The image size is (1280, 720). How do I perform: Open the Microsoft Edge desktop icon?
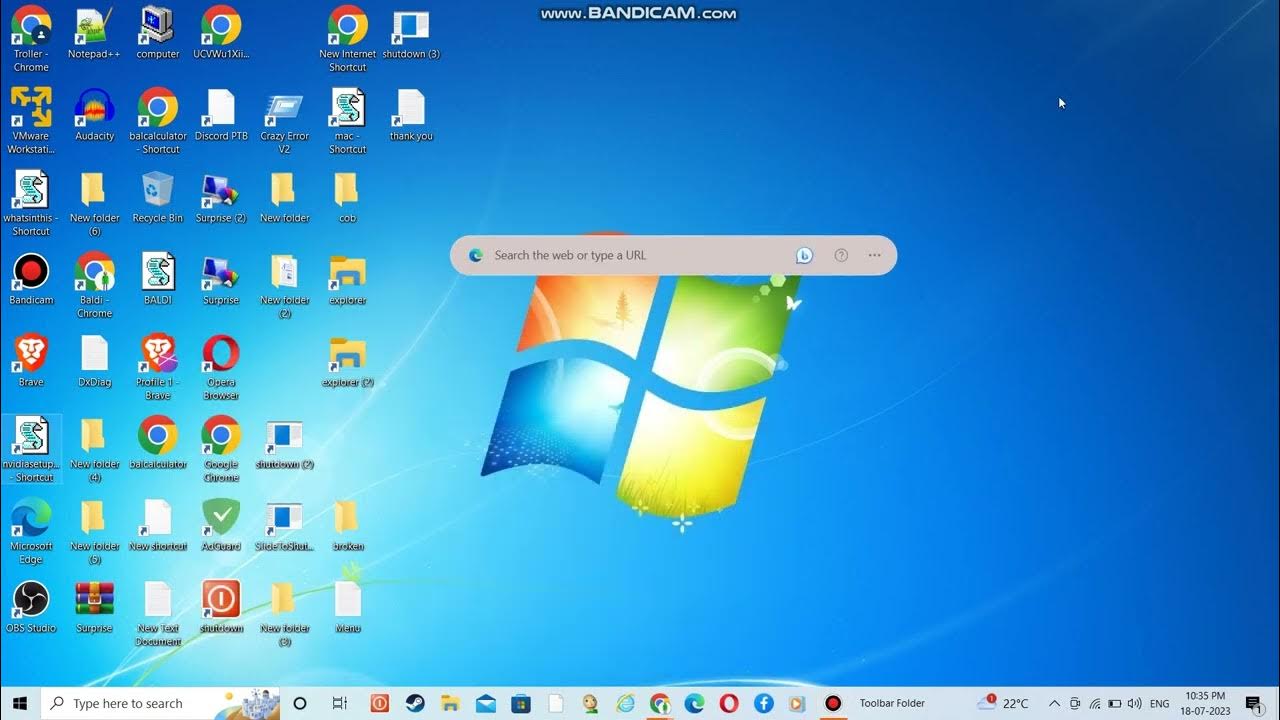[31, 530]
